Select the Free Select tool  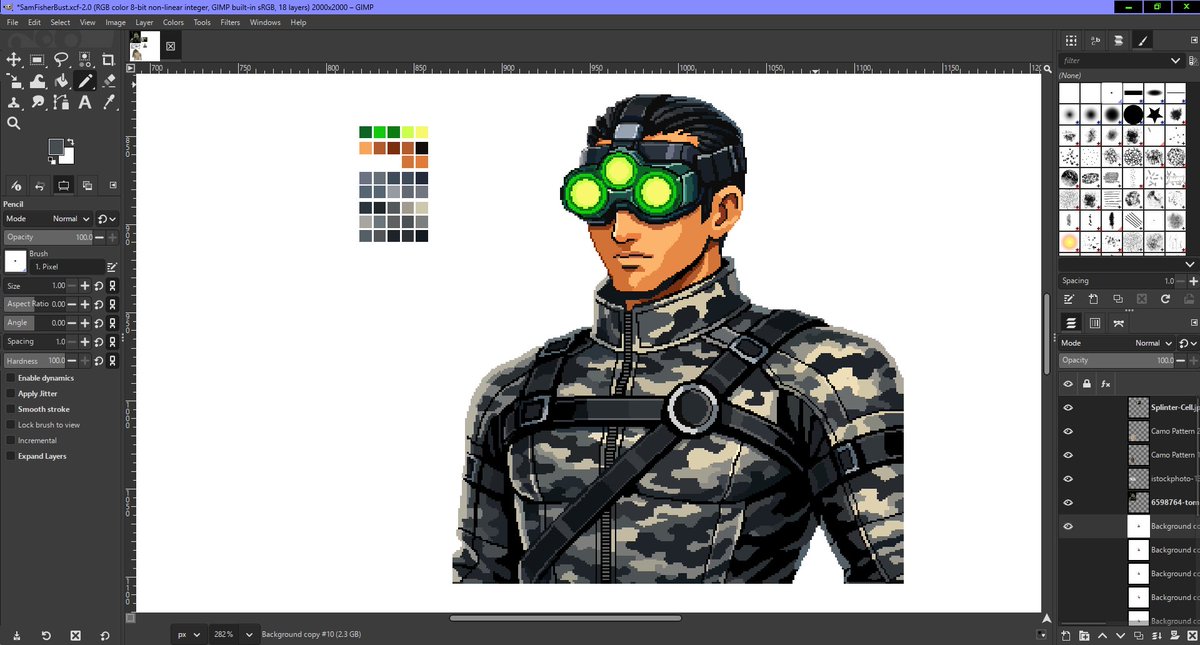click(61, 59)
